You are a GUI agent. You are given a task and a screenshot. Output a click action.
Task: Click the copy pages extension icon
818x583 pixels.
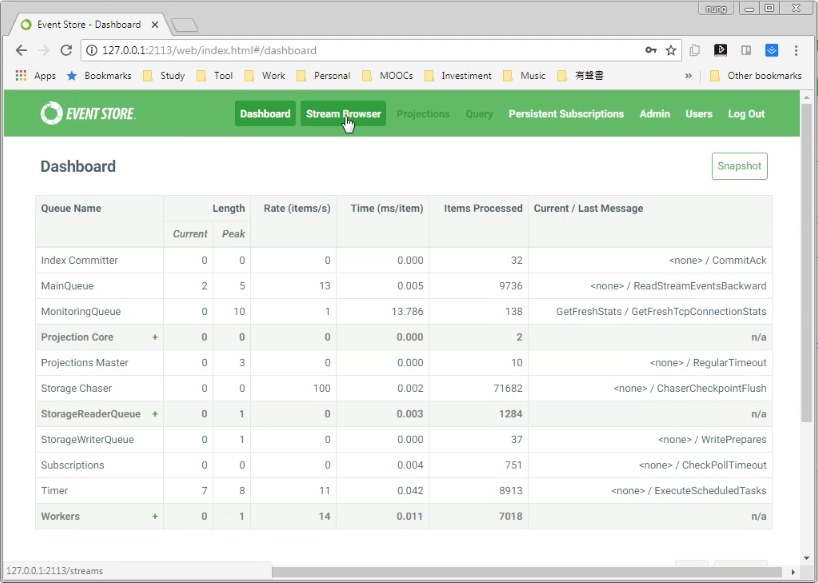point(694,50)
